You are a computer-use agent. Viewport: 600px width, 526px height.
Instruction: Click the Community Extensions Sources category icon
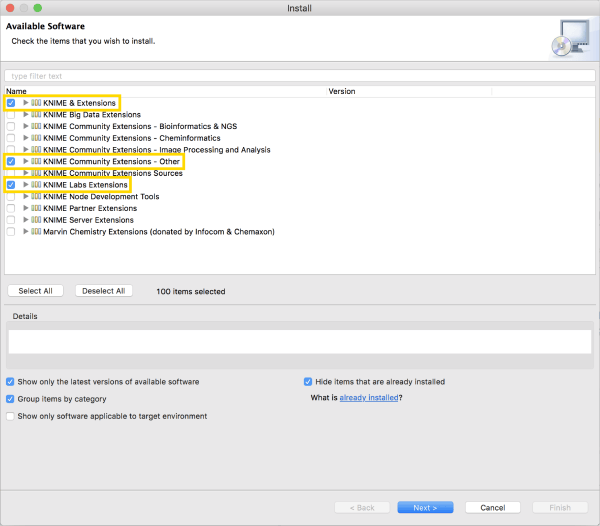coord(36,173)
